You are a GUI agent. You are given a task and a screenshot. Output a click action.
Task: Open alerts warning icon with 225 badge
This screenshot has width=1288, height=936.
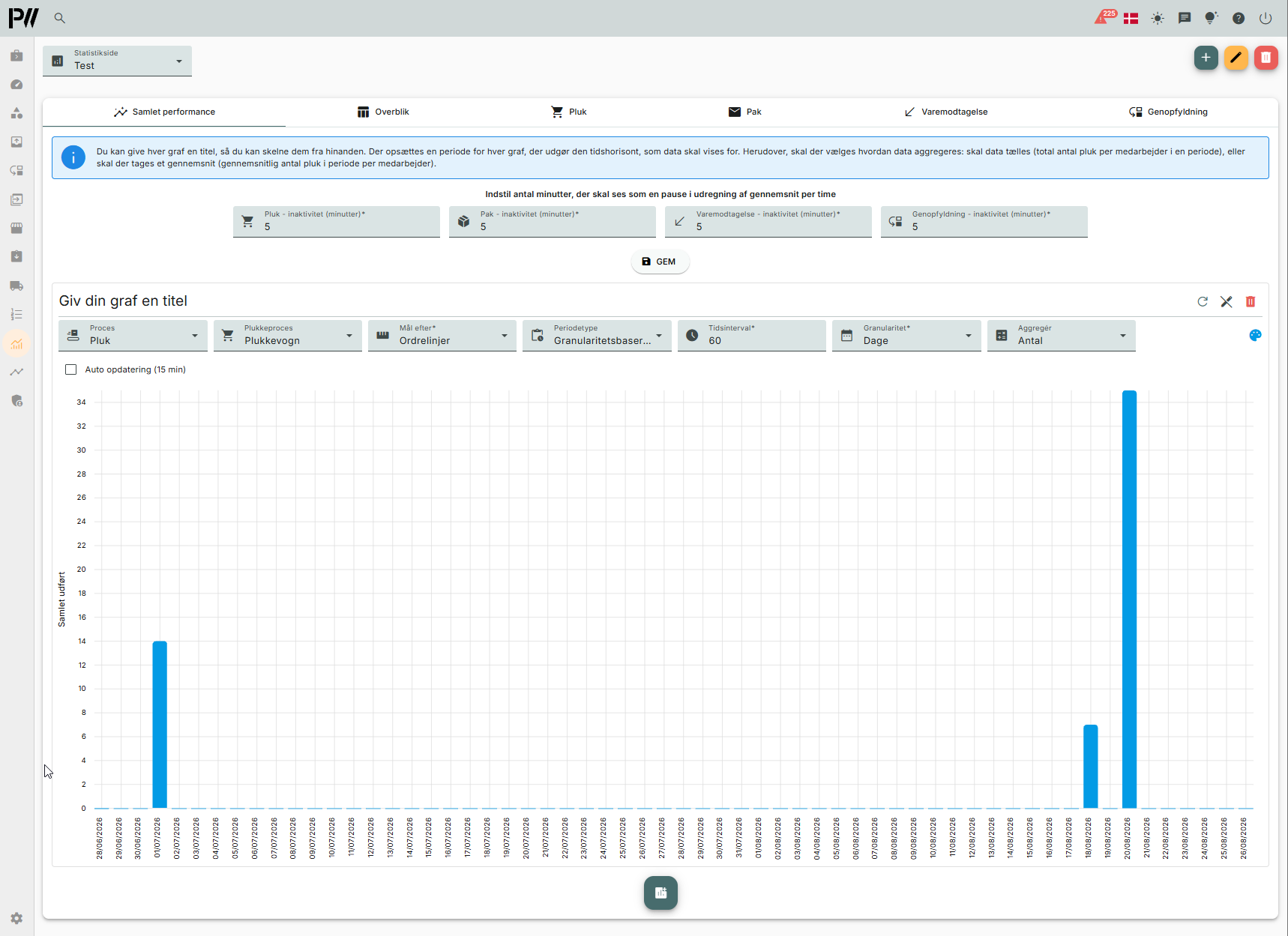(x=1104, y=17)
